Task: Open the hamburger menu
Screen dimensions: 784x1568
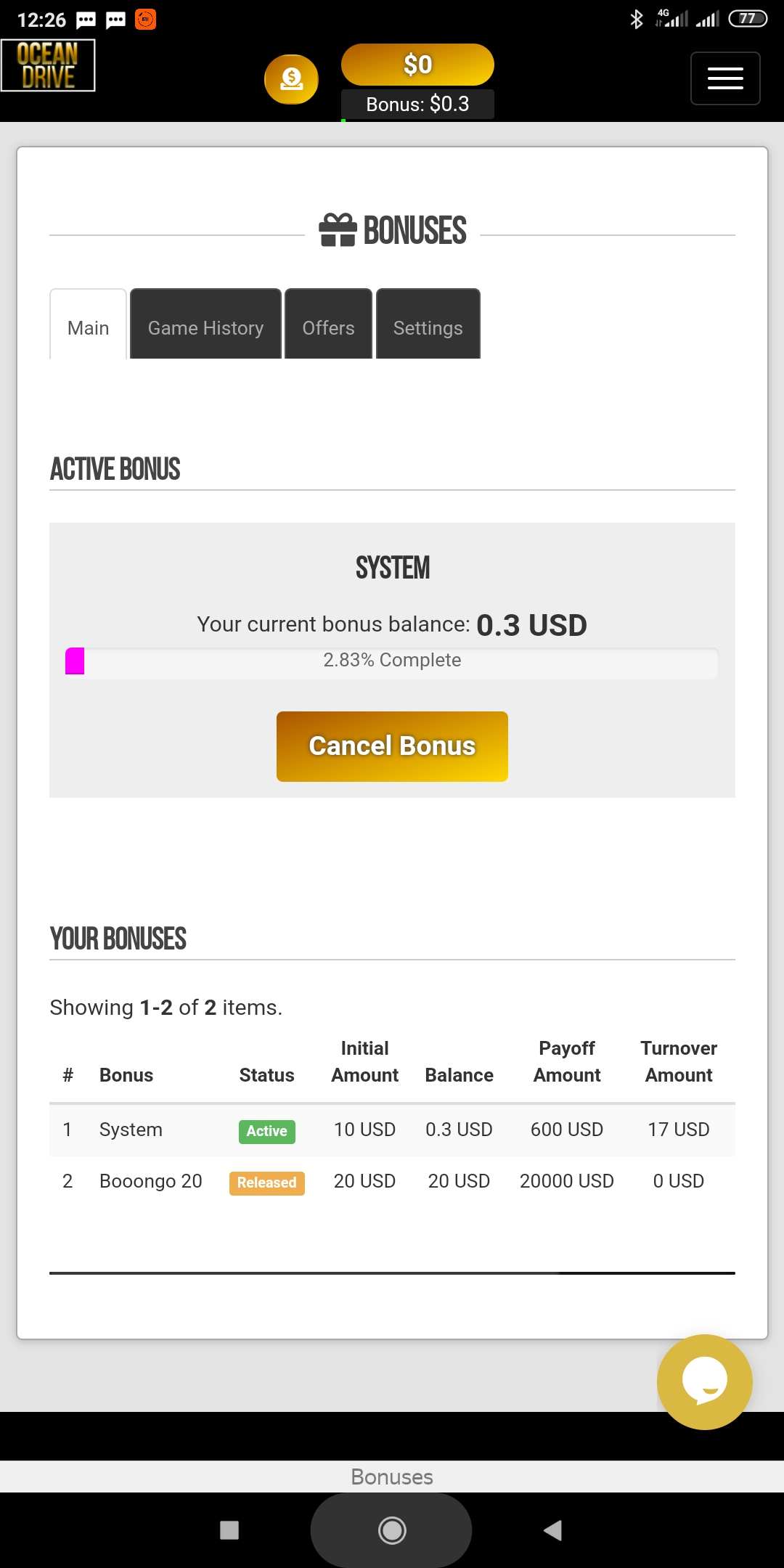Action: [724, 78]
